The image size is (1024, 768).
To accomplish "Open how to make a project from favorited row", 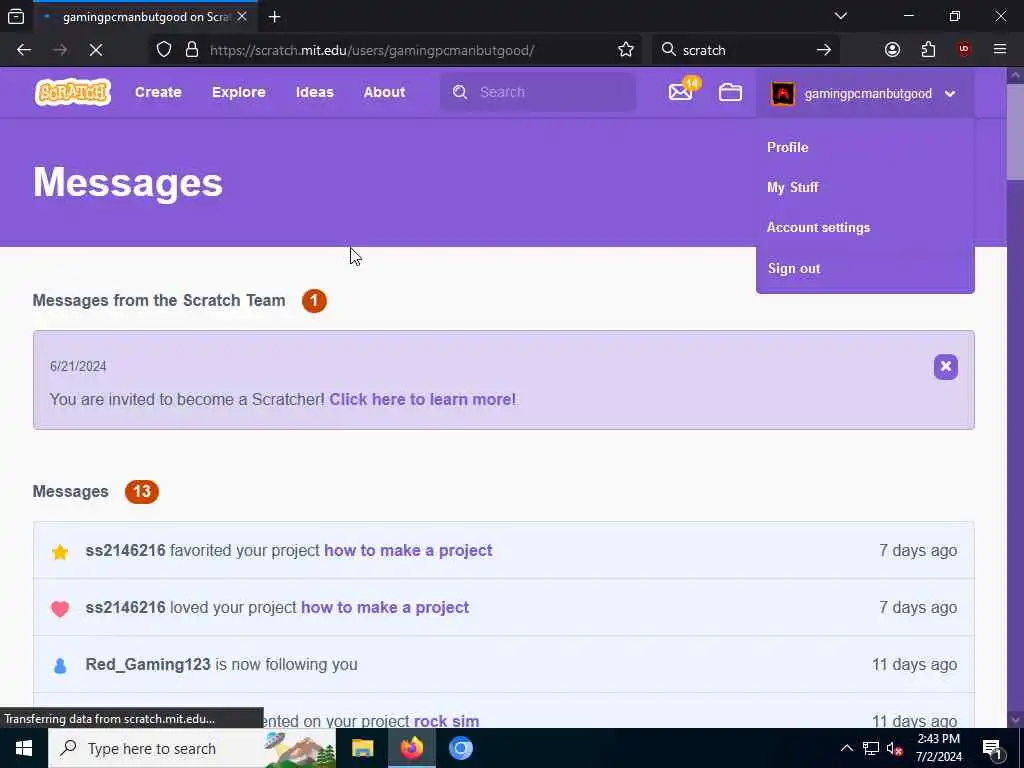I will pos(408,551).
